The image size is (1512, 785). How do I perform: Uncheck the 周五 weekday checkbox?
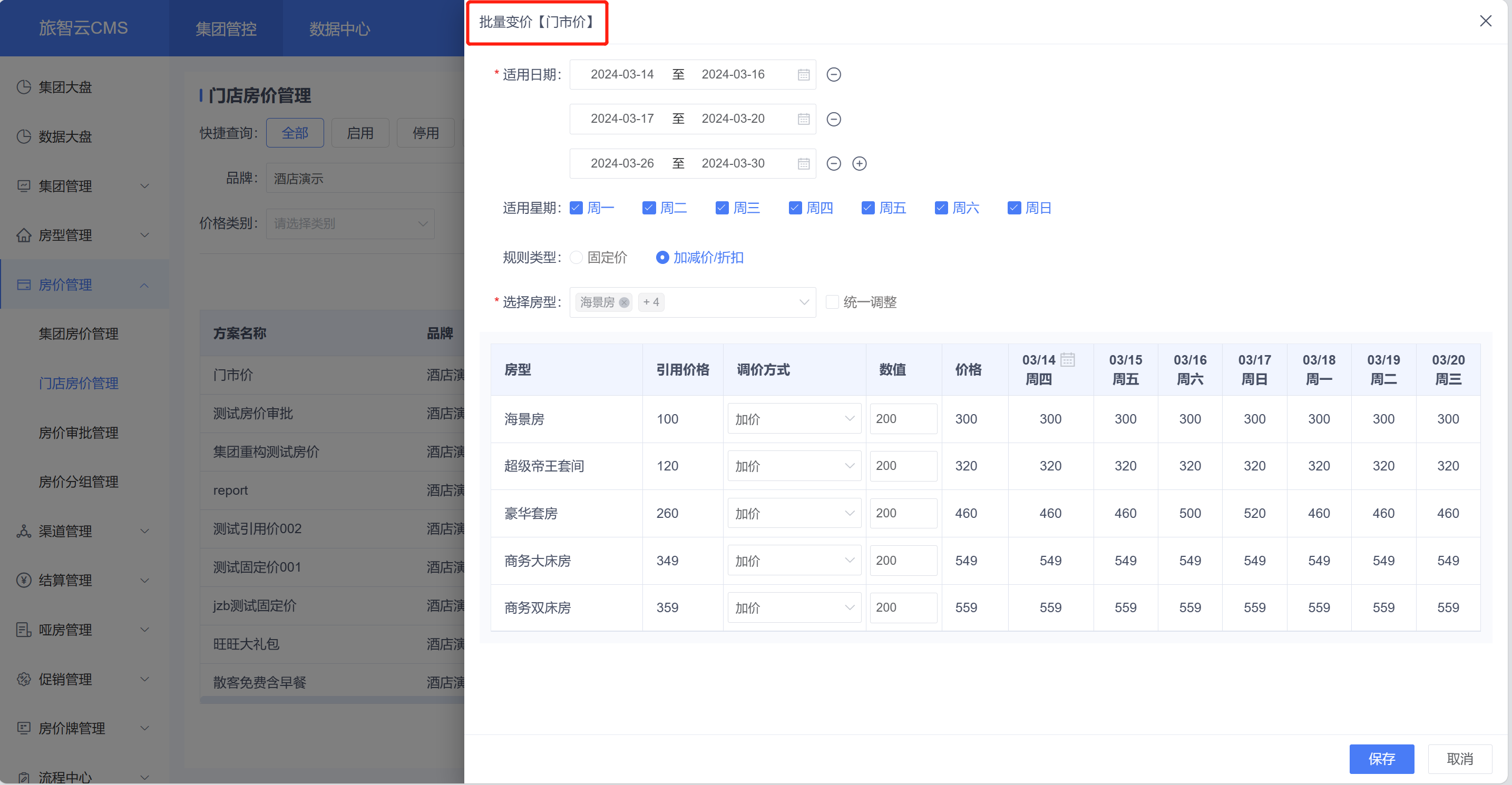click(868, 208)
